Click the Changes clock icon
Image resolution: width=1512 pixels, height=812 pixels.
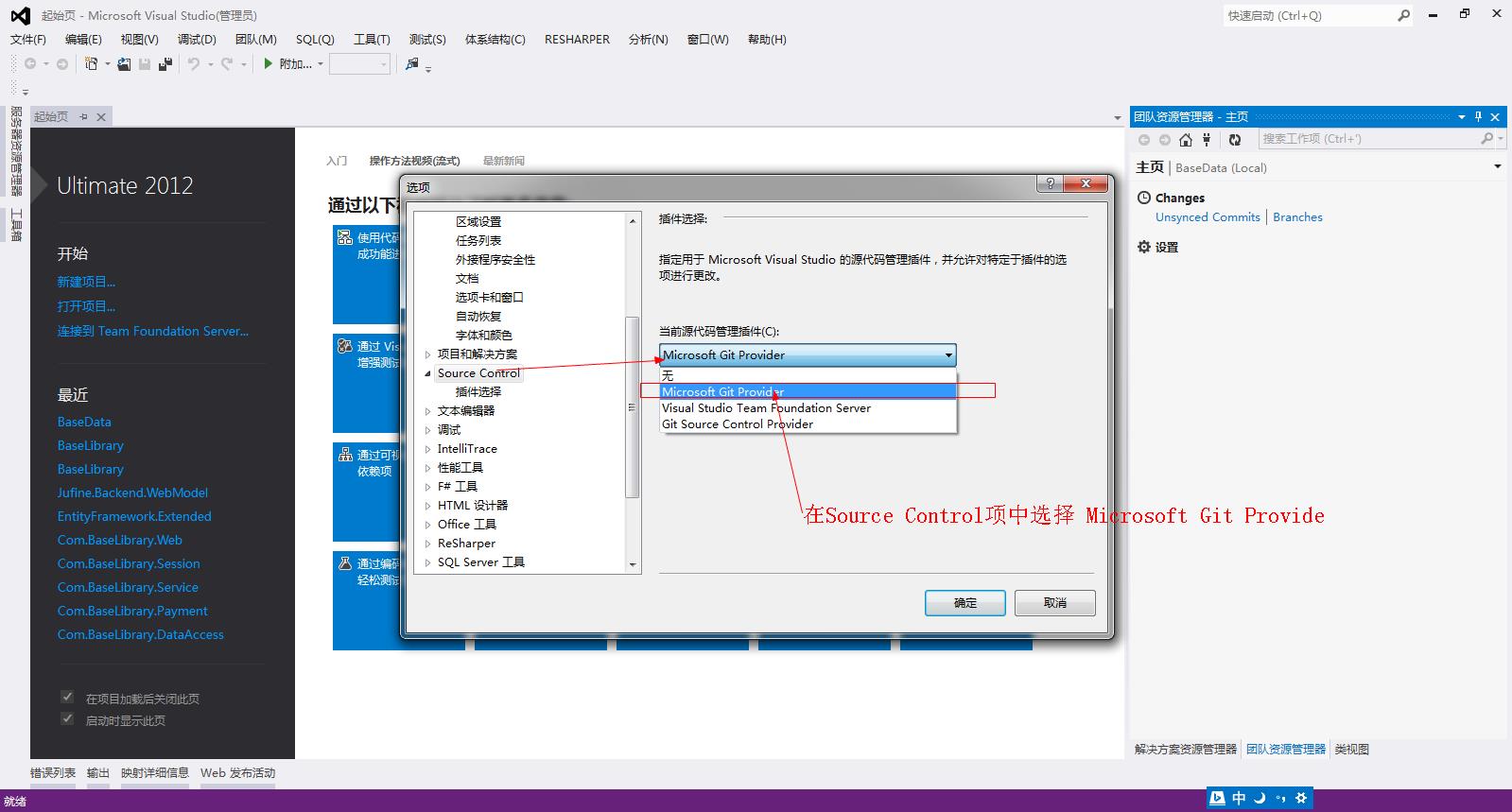[x=1144, y=198]
